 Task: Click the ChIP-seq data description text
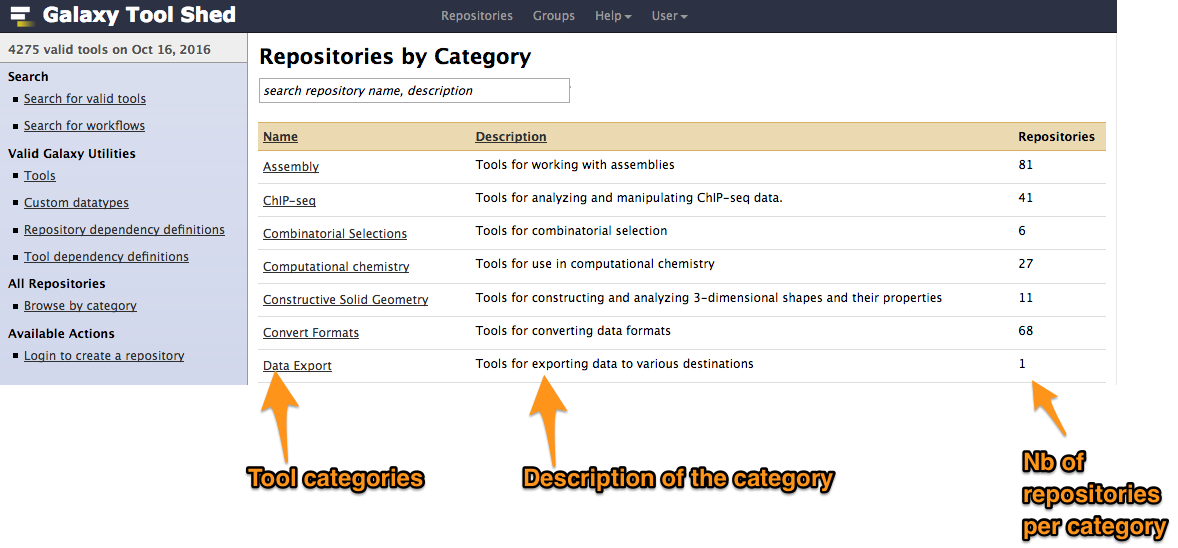631,198
